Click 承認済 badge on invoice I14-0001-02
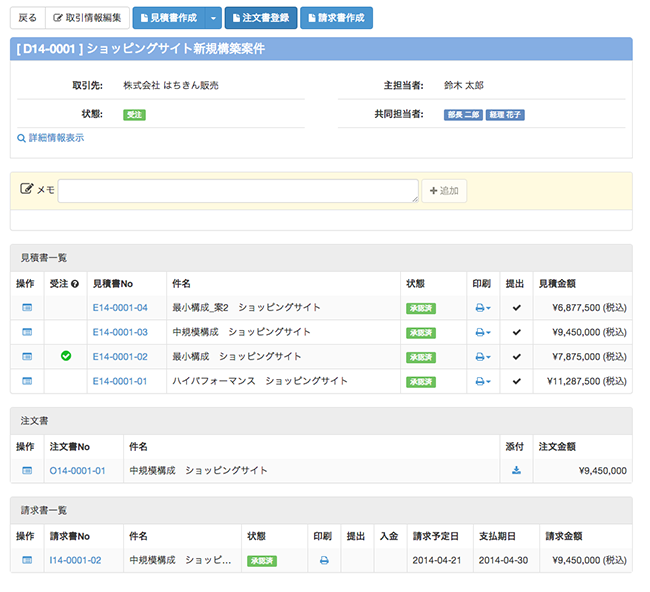 (262, 561)
